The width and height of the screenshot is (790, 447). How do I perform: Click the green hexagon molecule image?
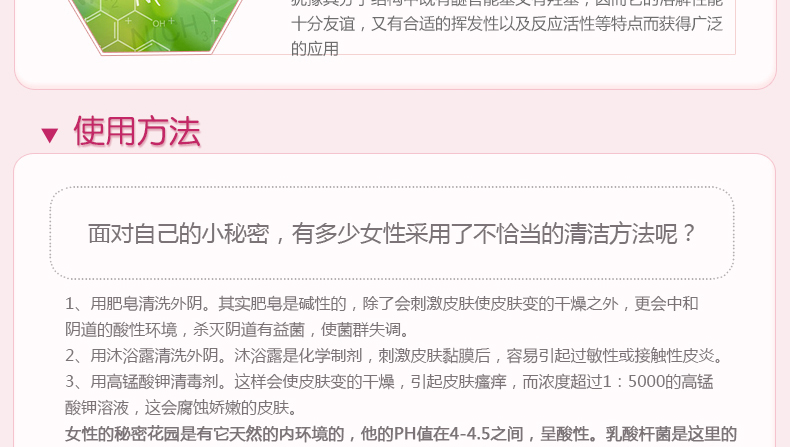(x=156, y=26)
